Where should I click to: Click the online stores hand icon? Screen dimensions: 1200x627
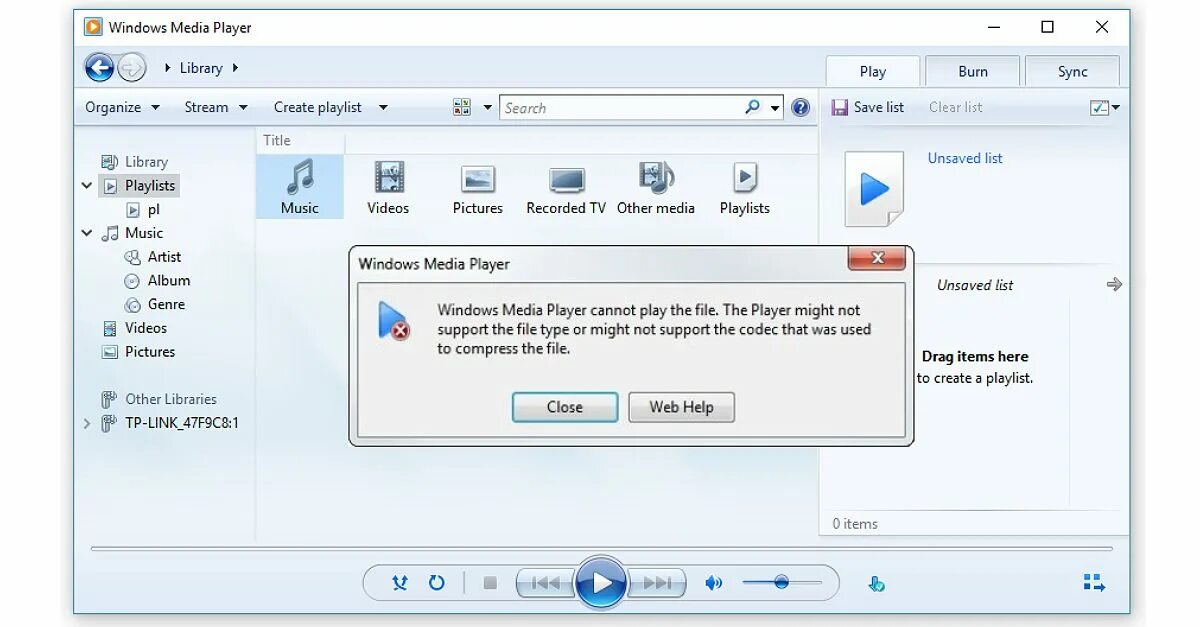tap(877, 583)
